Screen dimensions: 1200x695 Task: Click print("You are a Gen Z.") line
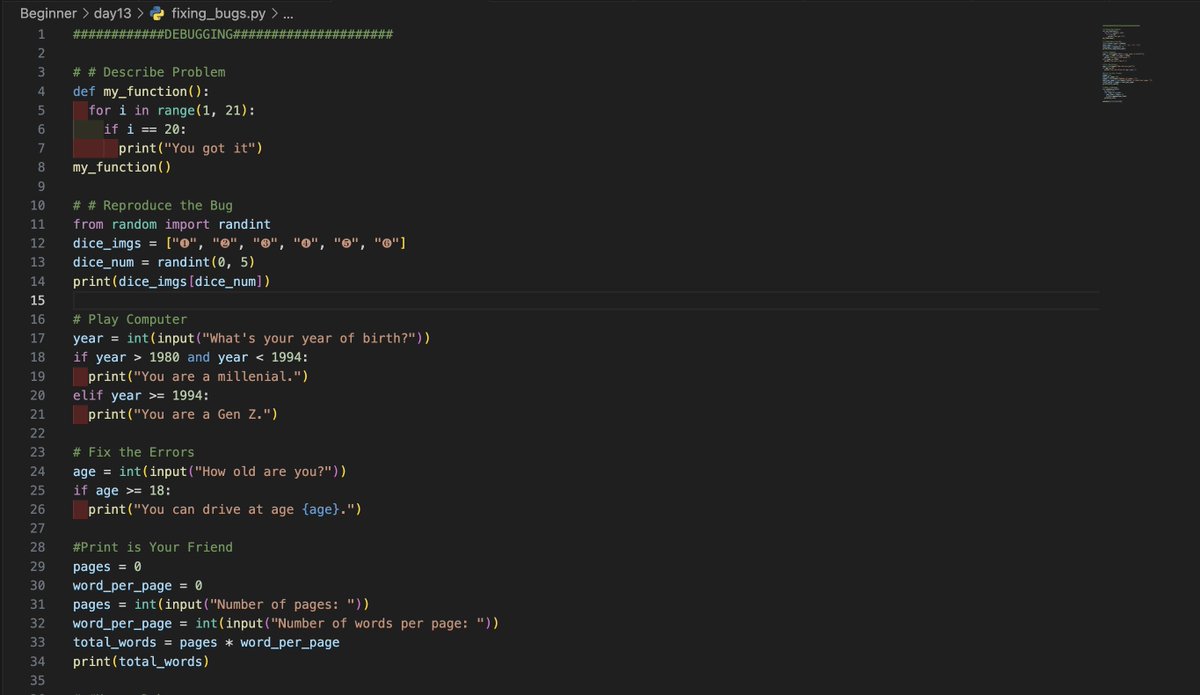coord(183,414)
